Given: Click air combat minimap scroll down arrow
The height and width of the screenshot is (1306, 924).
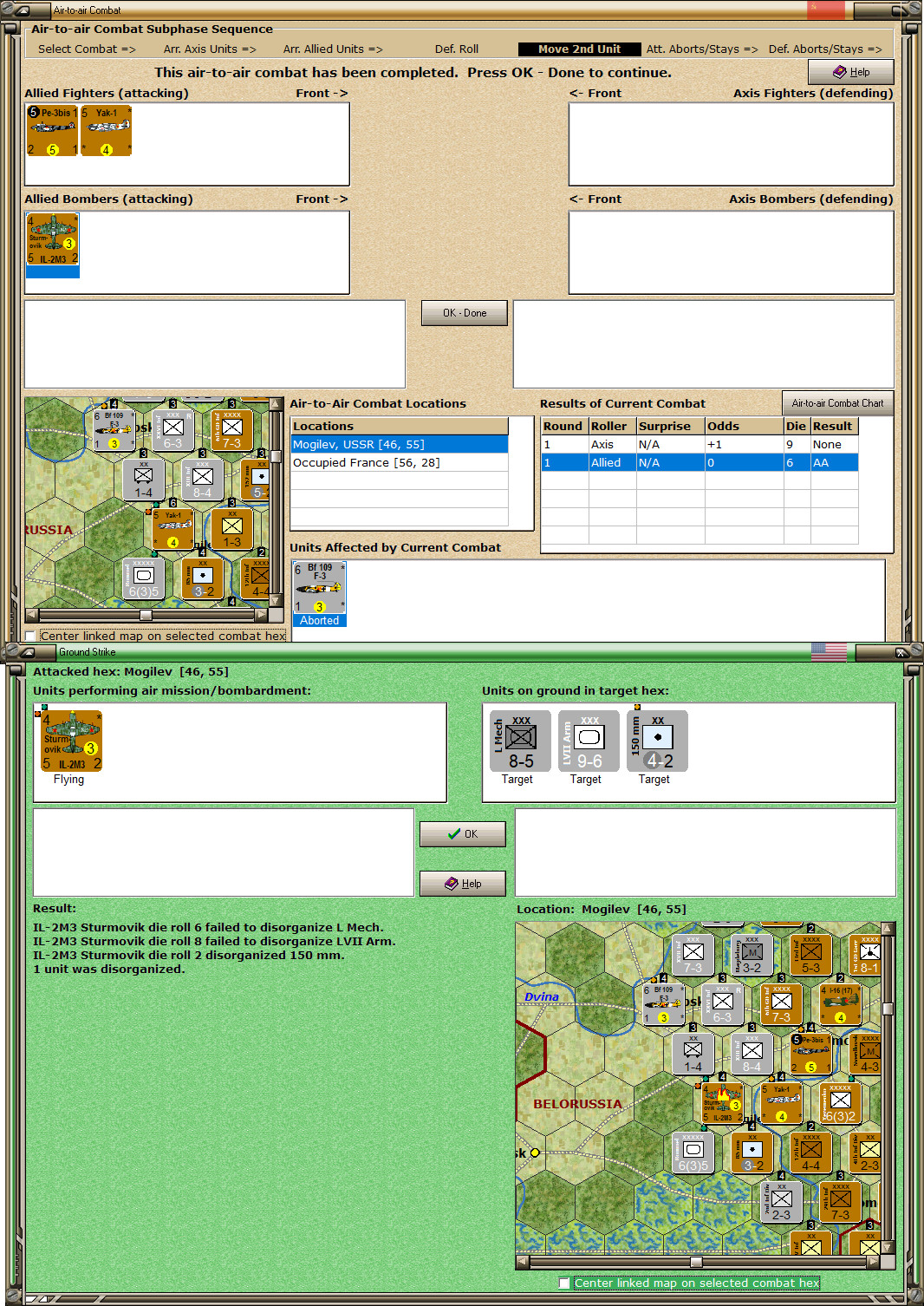Looking at the screenshot, I should [277, 600].
